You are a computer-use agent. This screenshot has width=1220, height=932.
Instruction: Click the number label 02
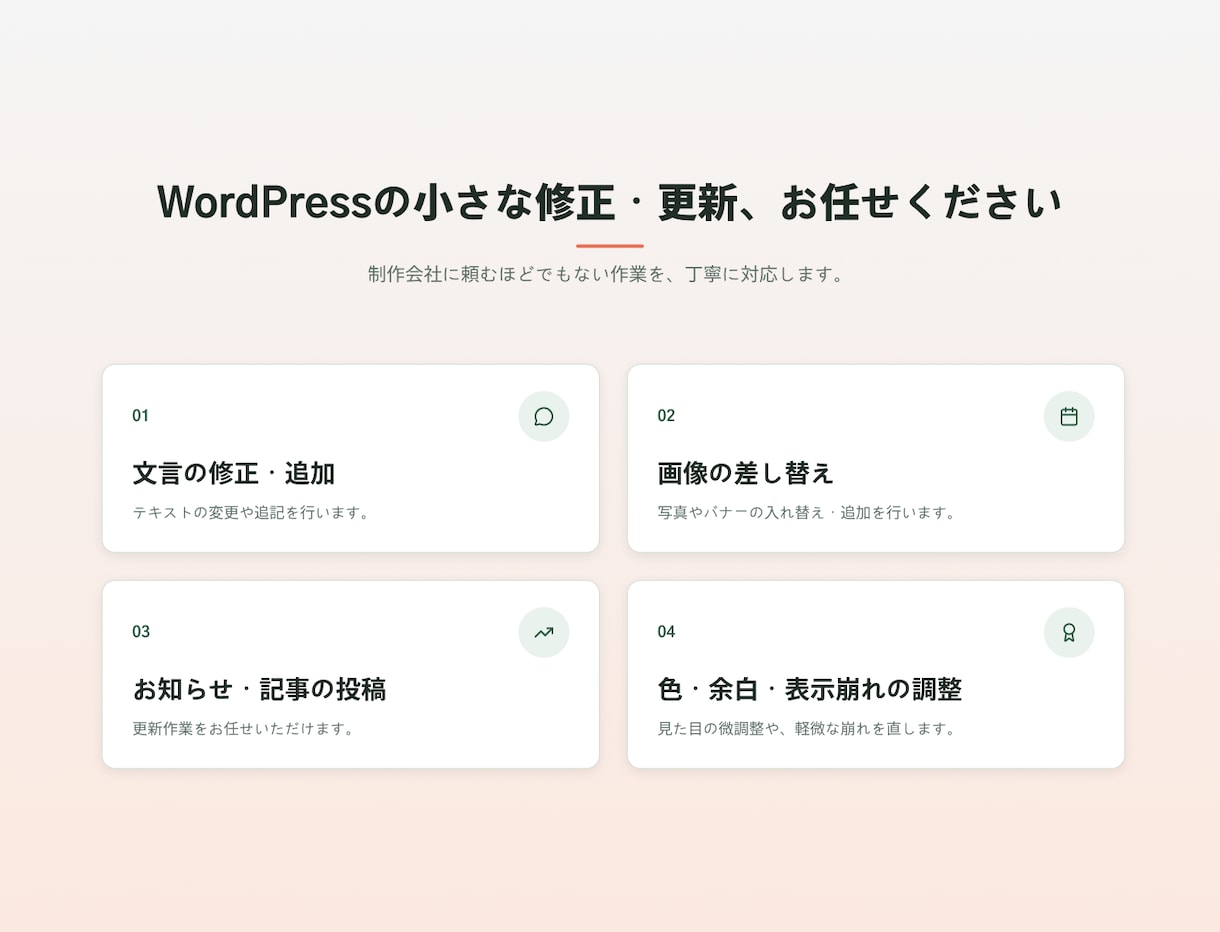(x=666, y=416)
